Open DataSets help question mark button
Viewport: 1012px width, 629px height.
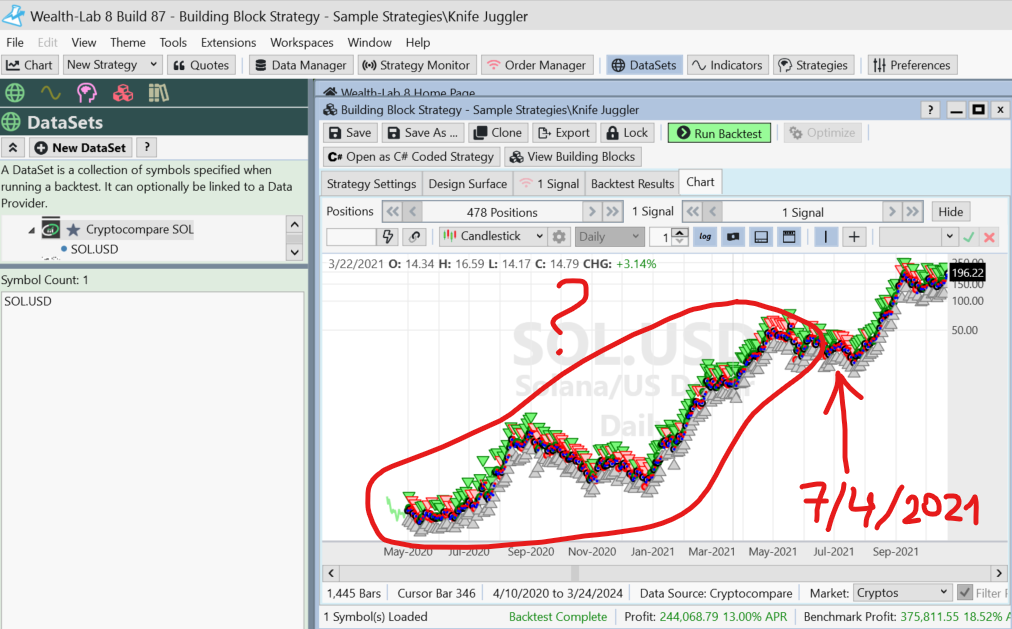coord(147,147)
